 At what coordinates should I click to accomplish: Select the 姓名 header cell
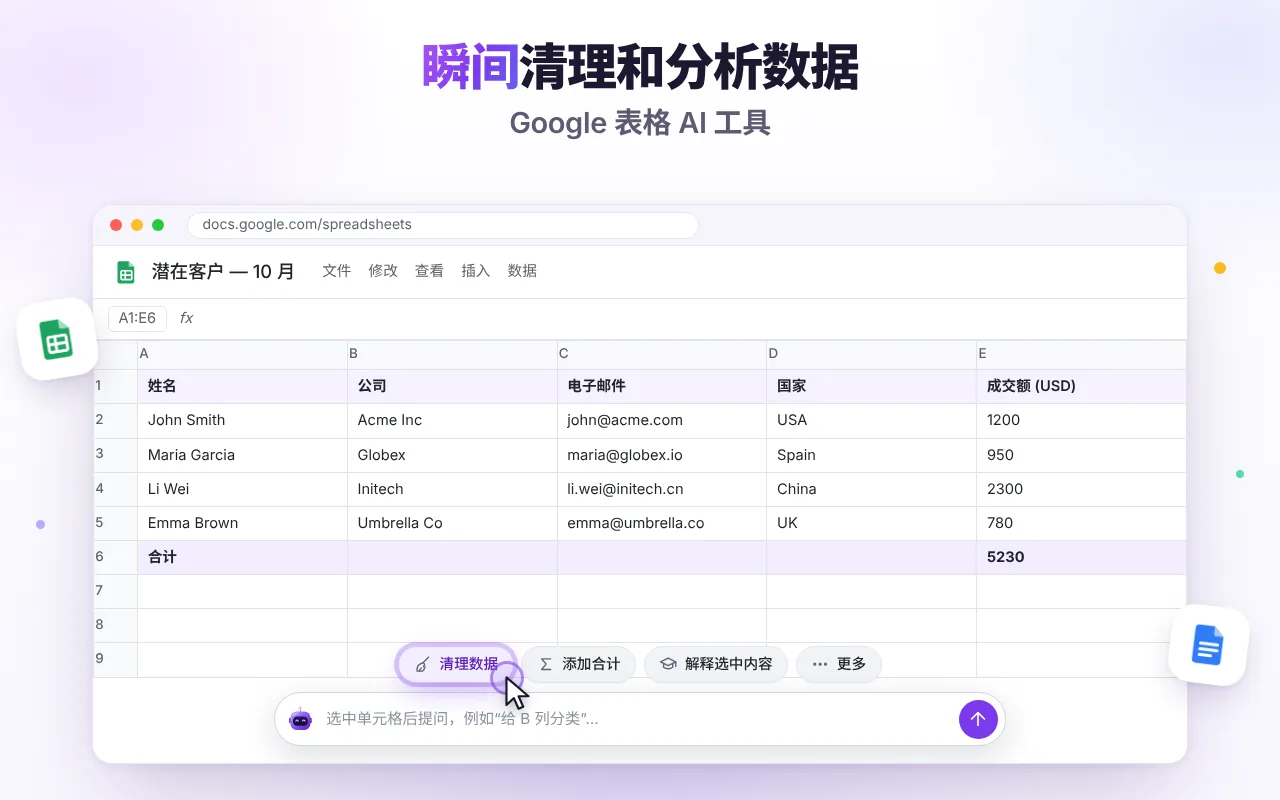click(242, 386)
